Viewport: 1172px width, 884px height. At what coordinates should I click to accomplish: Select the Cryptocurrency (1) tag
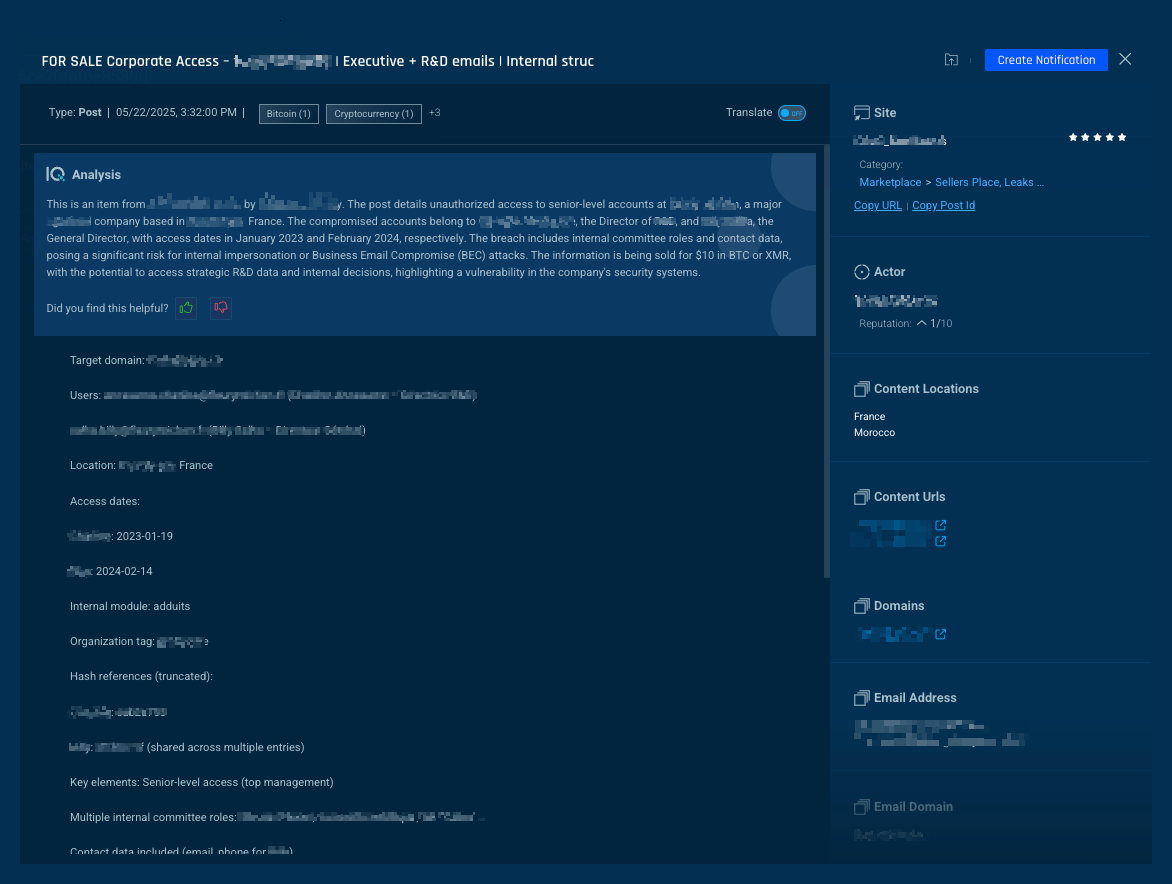pos(373,114)
